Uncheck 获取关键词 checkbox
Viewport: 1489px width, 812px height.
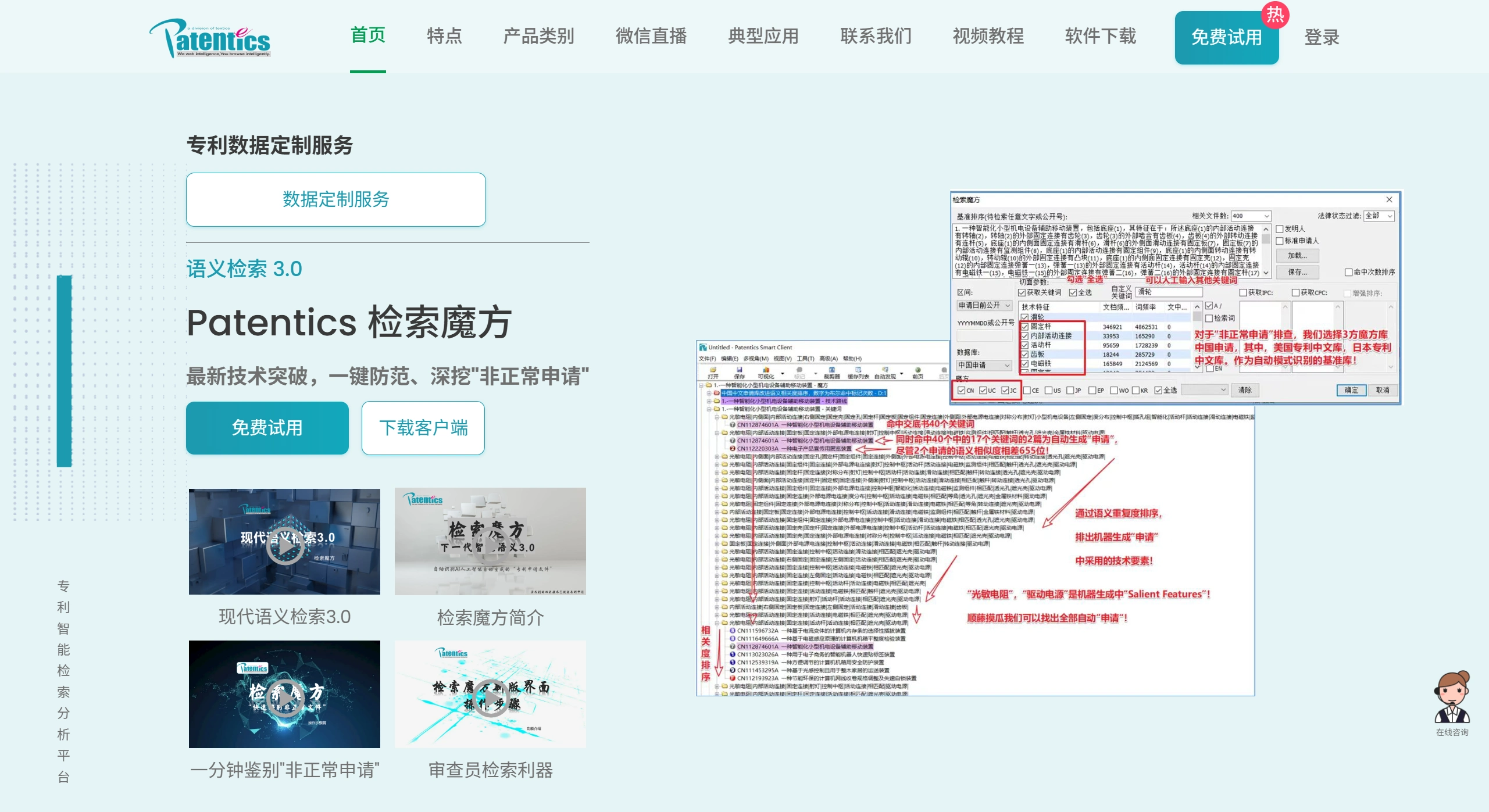[x=1022, y=292]
